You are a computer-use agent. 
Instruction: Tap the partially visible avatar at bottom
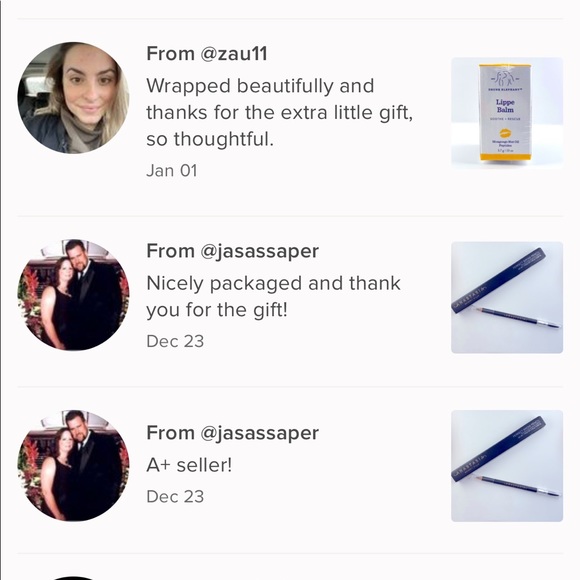[73, 578]
